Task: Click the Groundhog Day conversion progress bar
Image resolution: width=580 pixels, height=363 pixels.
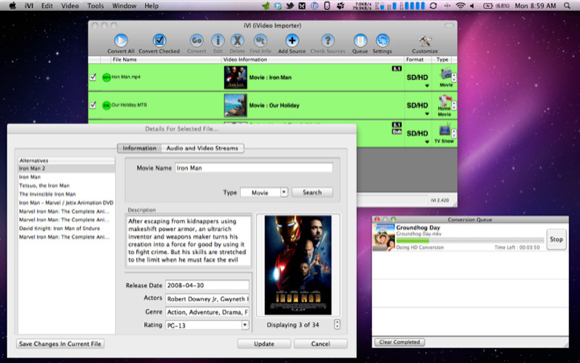Action: [470, 241]
